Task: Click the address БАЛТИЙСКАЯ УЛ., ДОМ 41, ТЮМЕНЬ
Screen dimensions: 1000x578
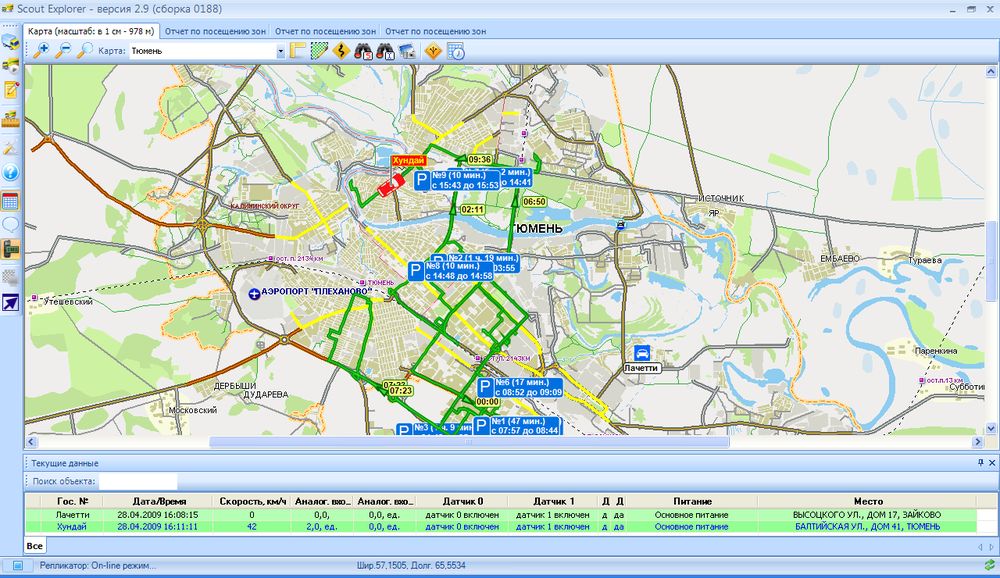Action: tap(867, 527)
